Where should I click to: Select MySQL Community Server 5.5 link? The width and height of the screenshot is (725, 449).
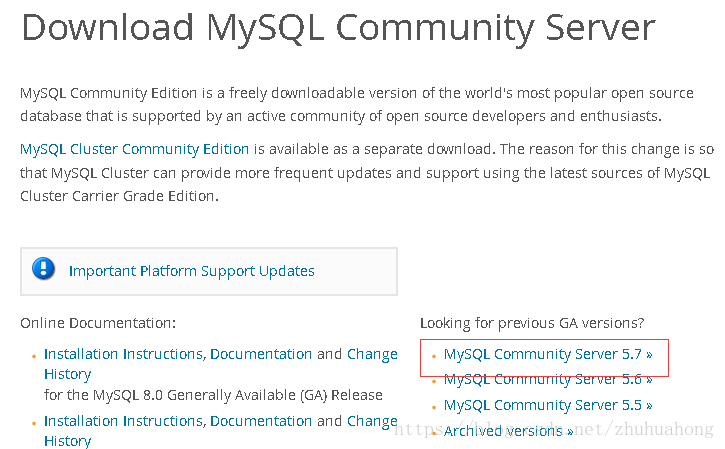548,405
